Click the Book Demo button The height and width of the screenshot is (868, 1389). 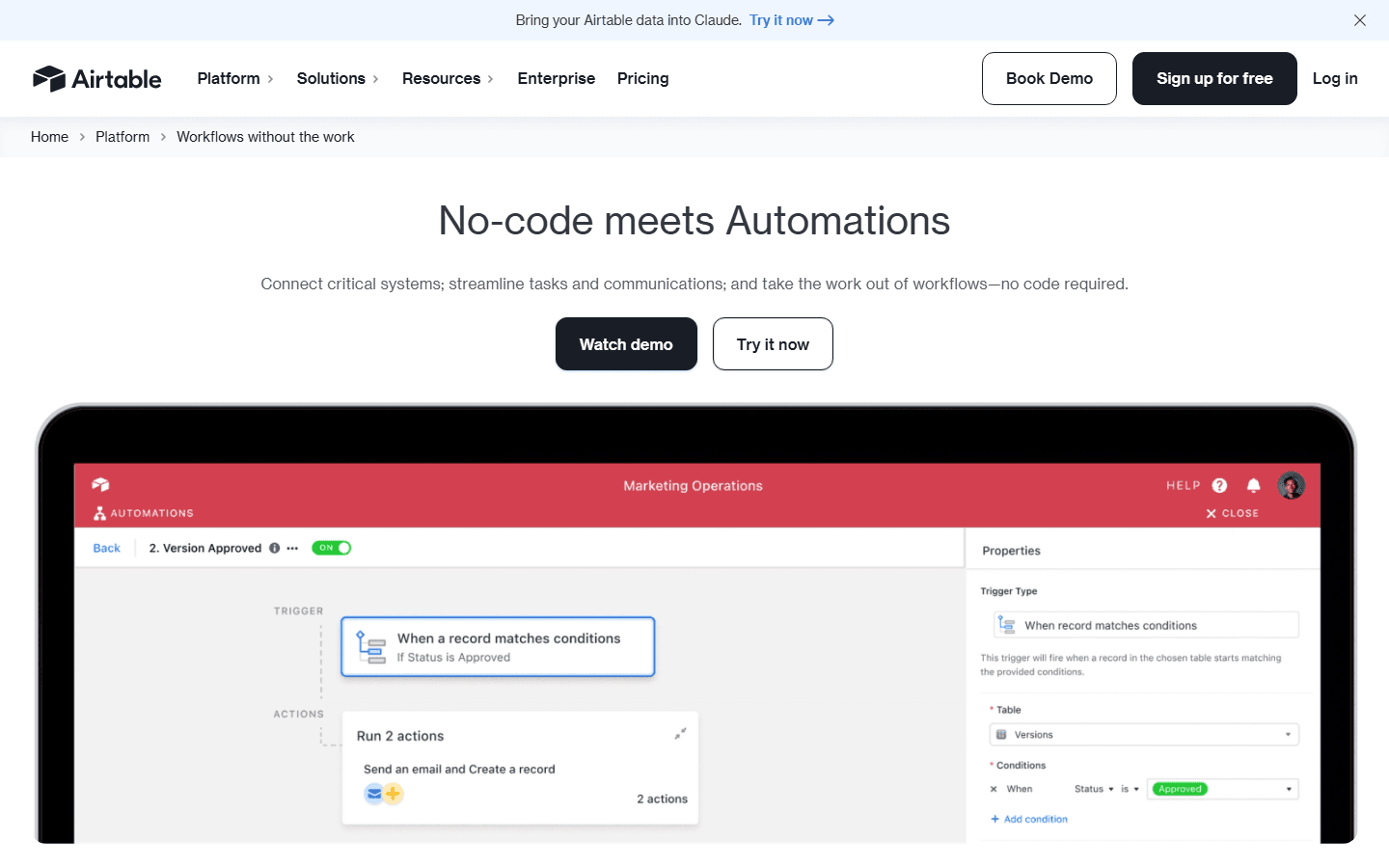pyautogui.click(x=1049, y=78)
